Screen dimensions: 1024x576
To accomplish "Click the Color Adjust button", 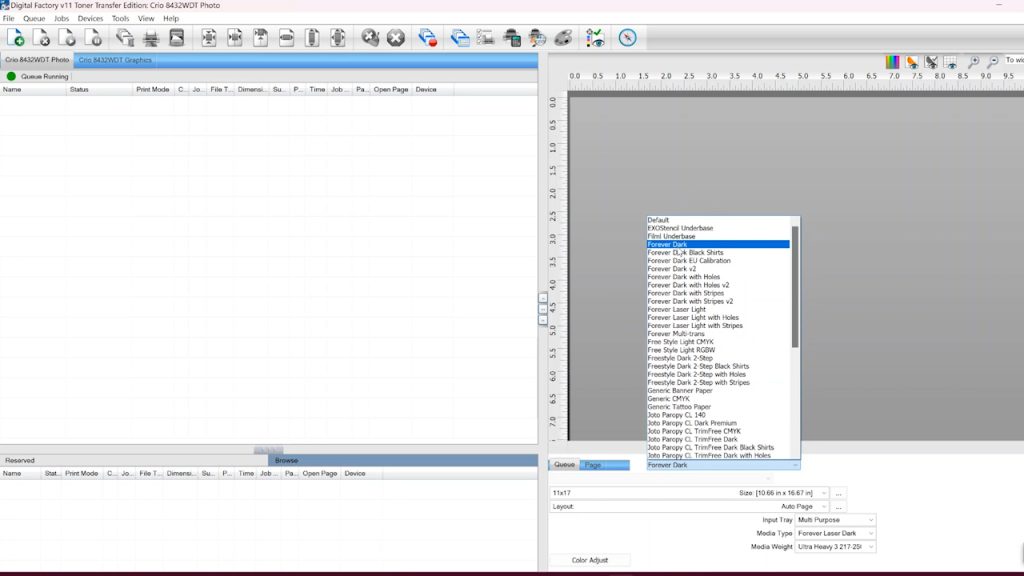I will [589, 560].
